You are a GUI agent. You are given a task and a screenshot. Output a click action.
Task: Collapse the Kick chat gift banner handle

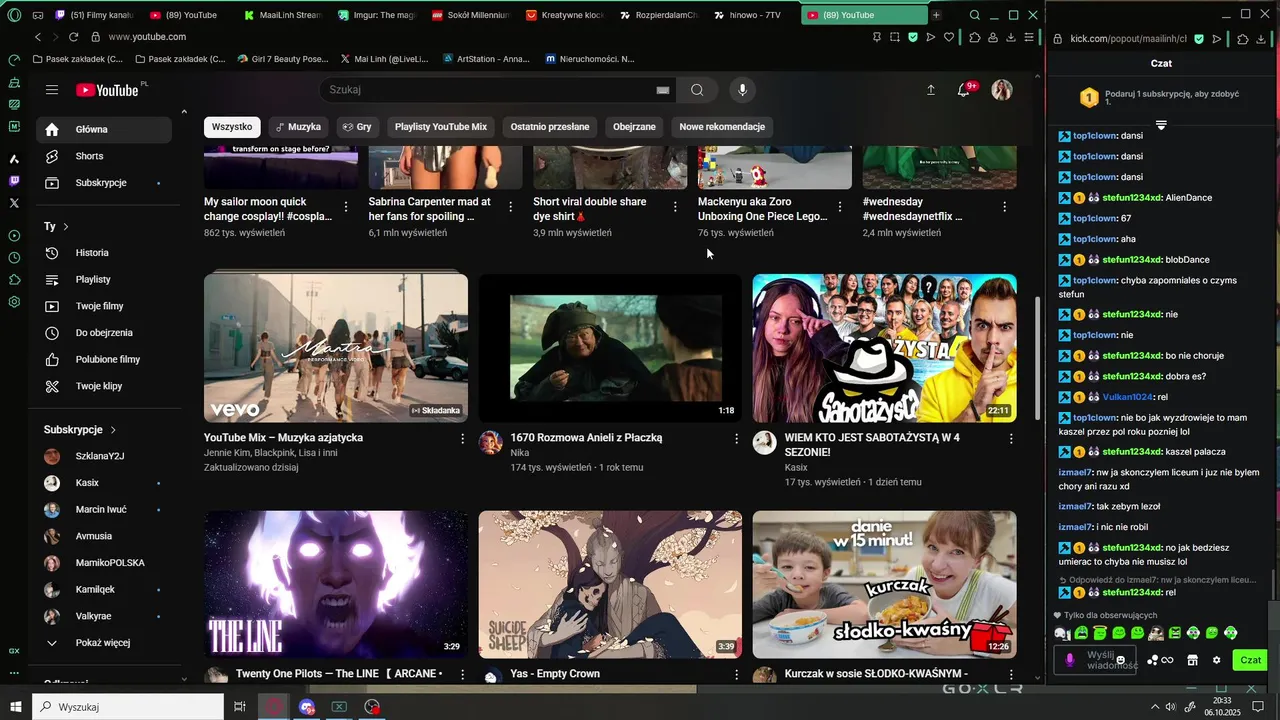click(x=1161, y=125)
